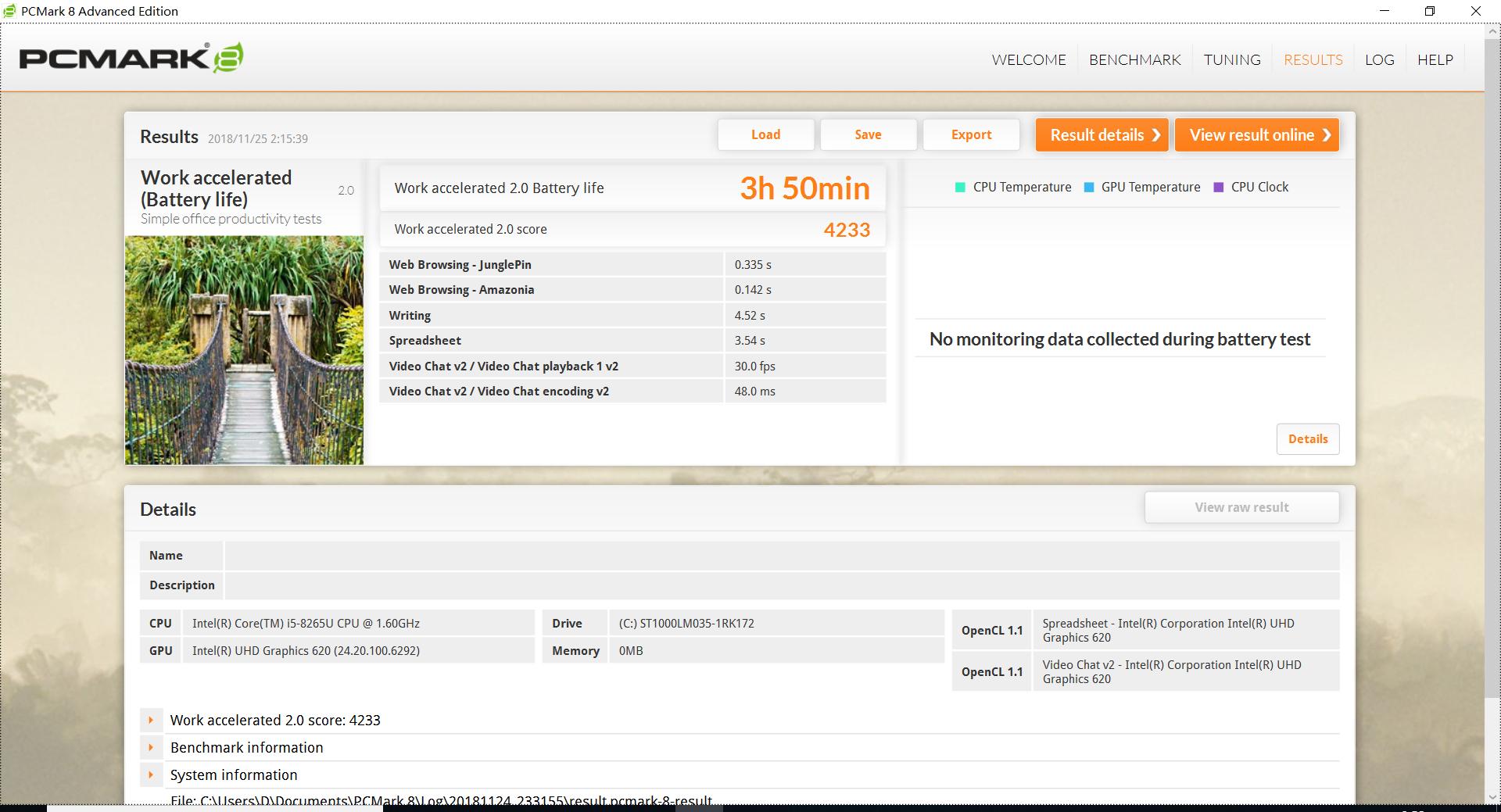The height and width of the screenshot is (812, 1501).
Task: Select the Web Browsing - JunglePin row
Action: point(632,264)
